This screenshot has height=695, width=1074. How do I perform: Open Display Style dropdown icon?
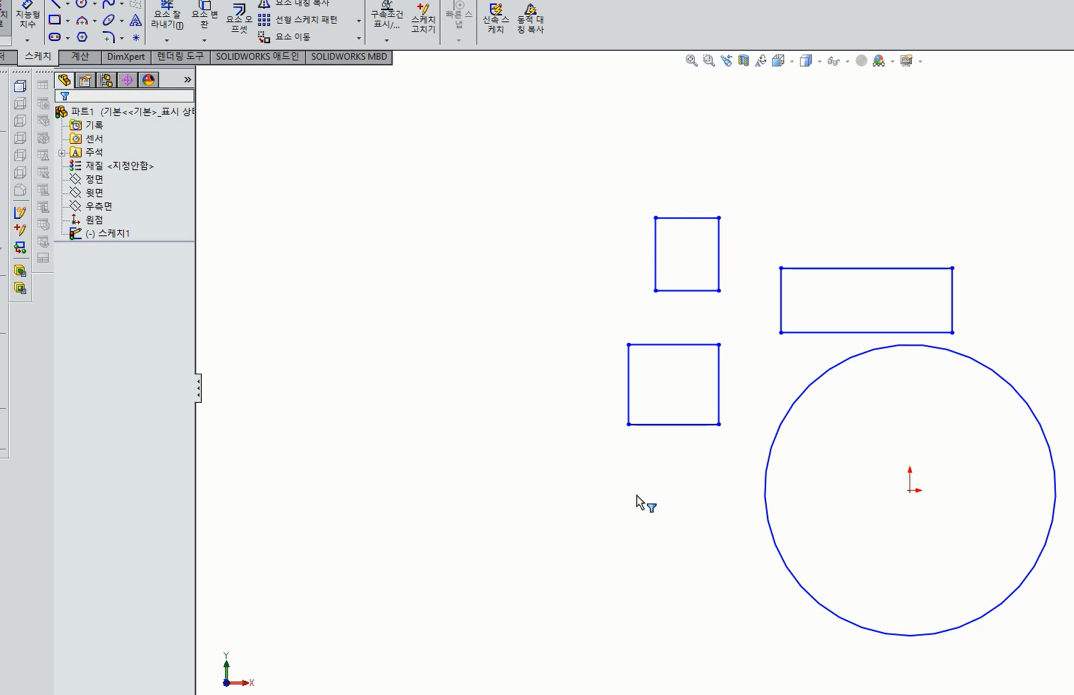tap(806, 61)
